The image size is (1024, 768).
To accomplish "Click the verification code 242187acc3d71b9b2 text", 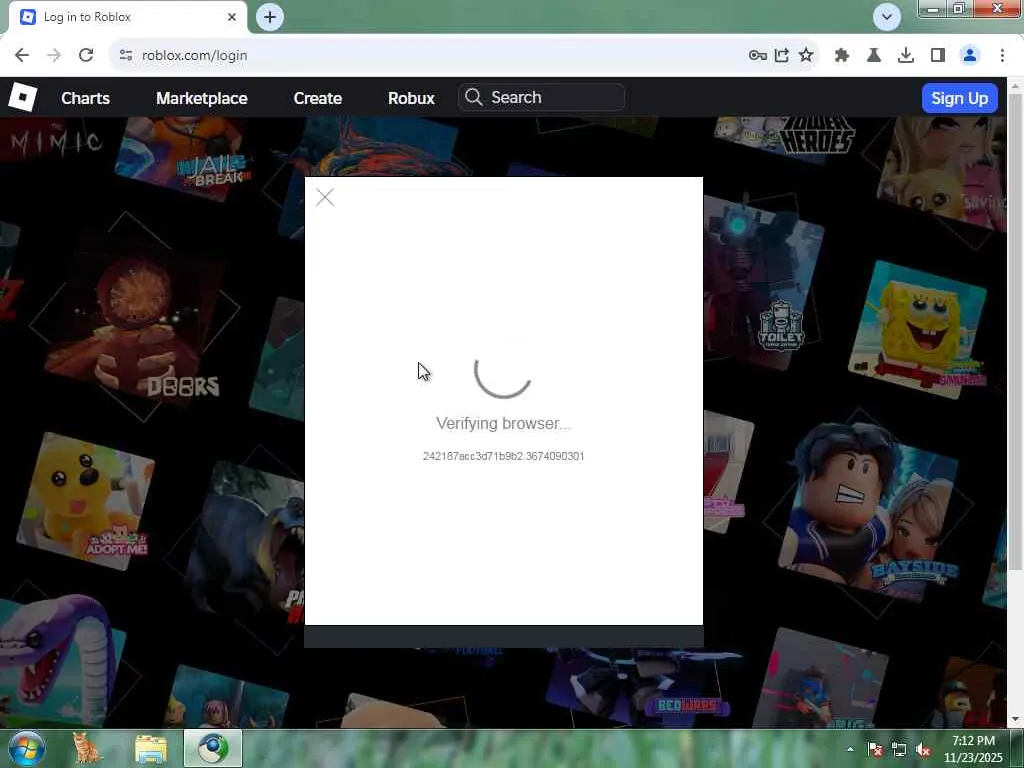I will 504,456.
